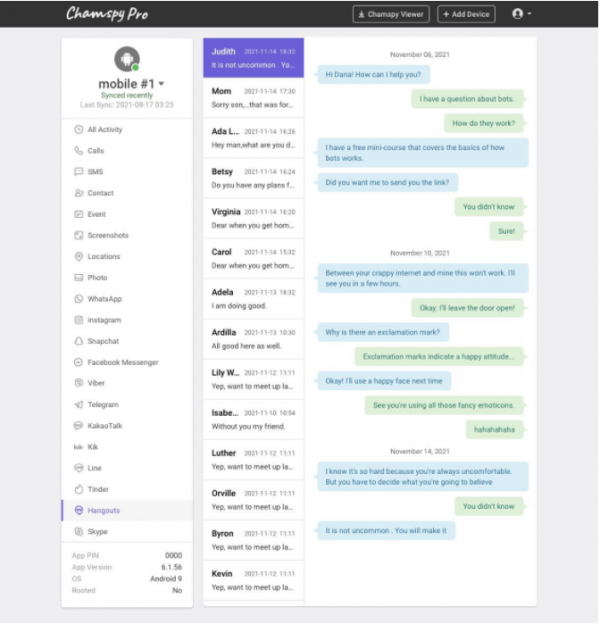The image size is (600, 624).
Task: Open the Ada L... conversation
Action: [253, 138]
